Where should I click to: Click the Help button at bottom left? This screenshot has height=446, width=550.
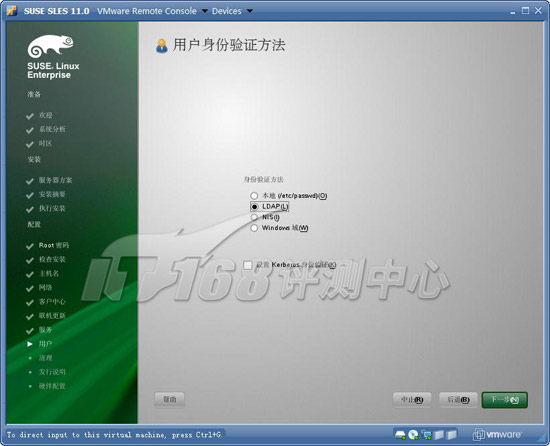pyautogui.click(x=169, y=399)
